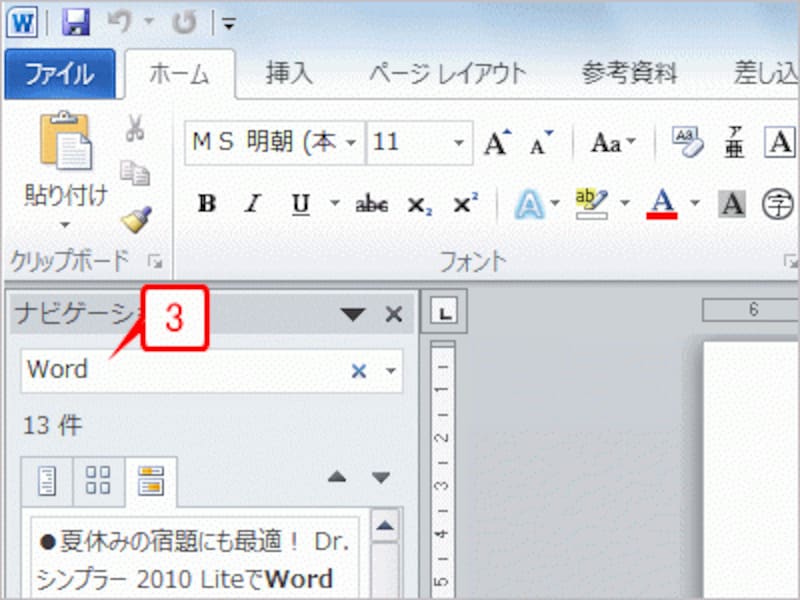Clear the search box with the blue X
The height and width of the screenshot is (600, 800).
[x=359, y=371]
